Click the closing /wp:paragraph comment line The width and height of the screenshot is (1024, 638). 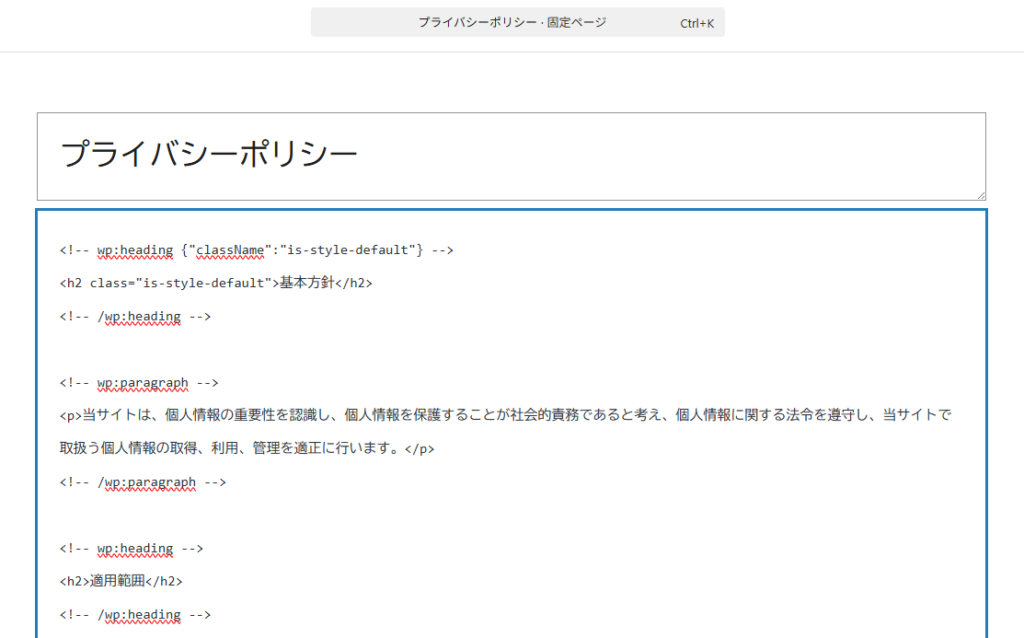click(142, 482)
